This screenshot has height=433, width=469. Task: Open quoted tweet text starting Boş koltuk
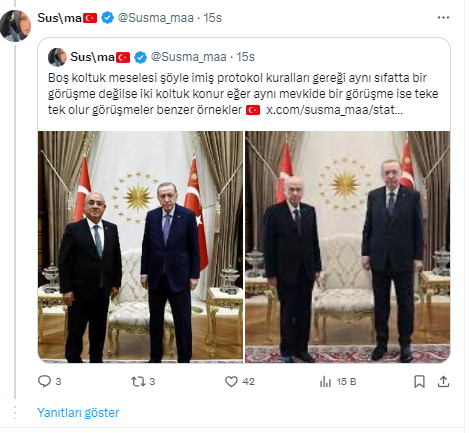[x=243, y=94]
